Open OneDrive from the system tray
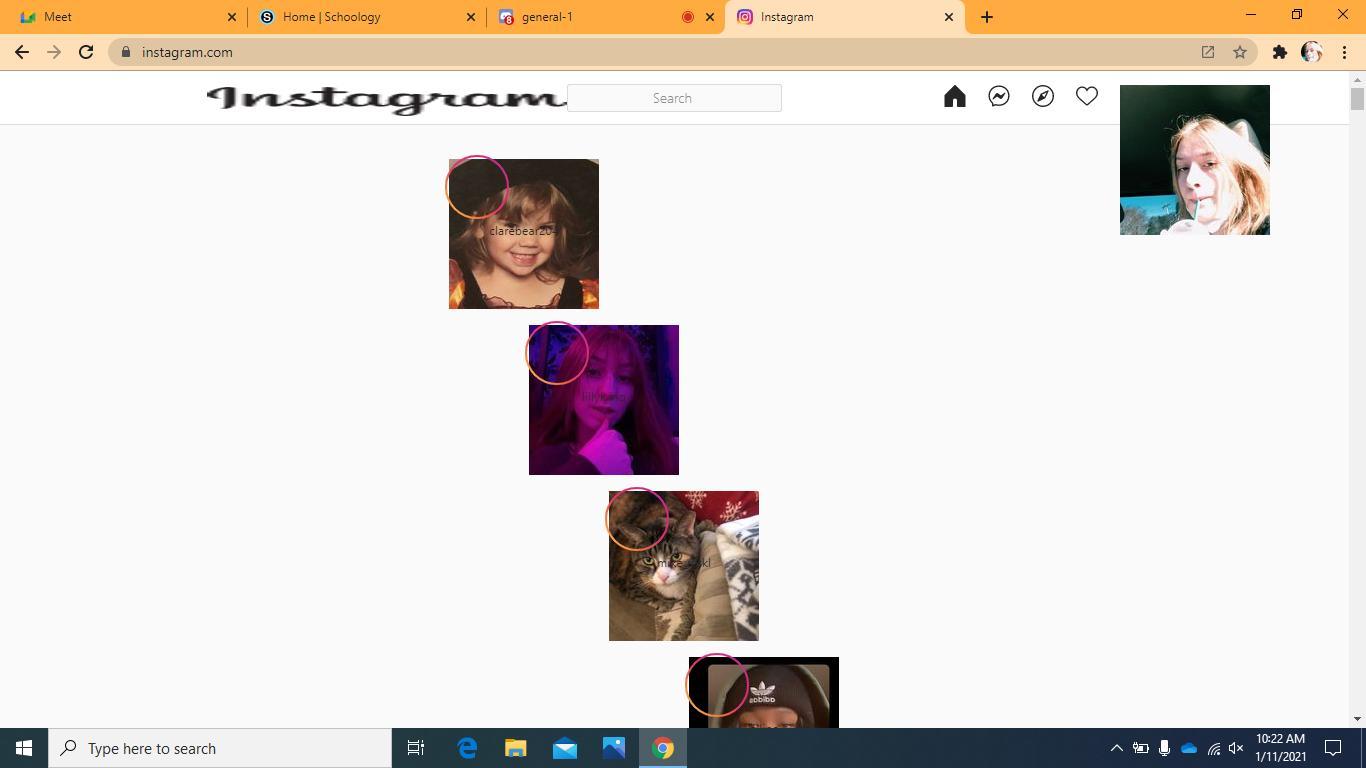The height and width of the screenshot is (768, 1366). pos(1189,748)
